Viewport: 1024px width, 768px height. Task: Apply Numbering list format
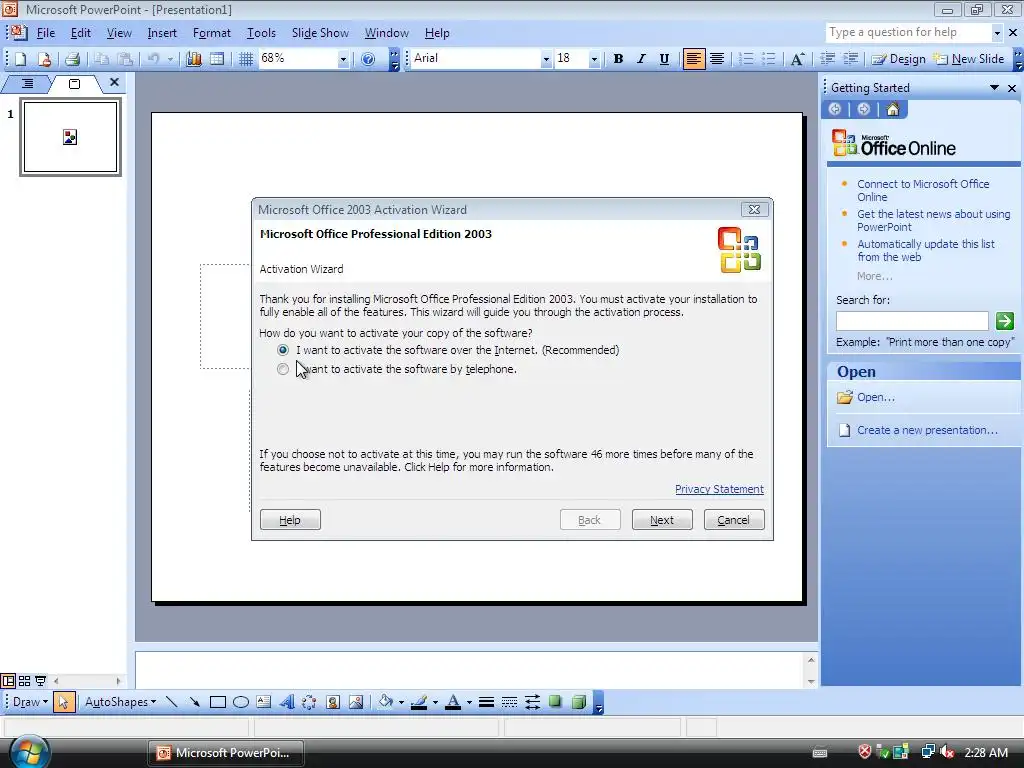(746, 59)
